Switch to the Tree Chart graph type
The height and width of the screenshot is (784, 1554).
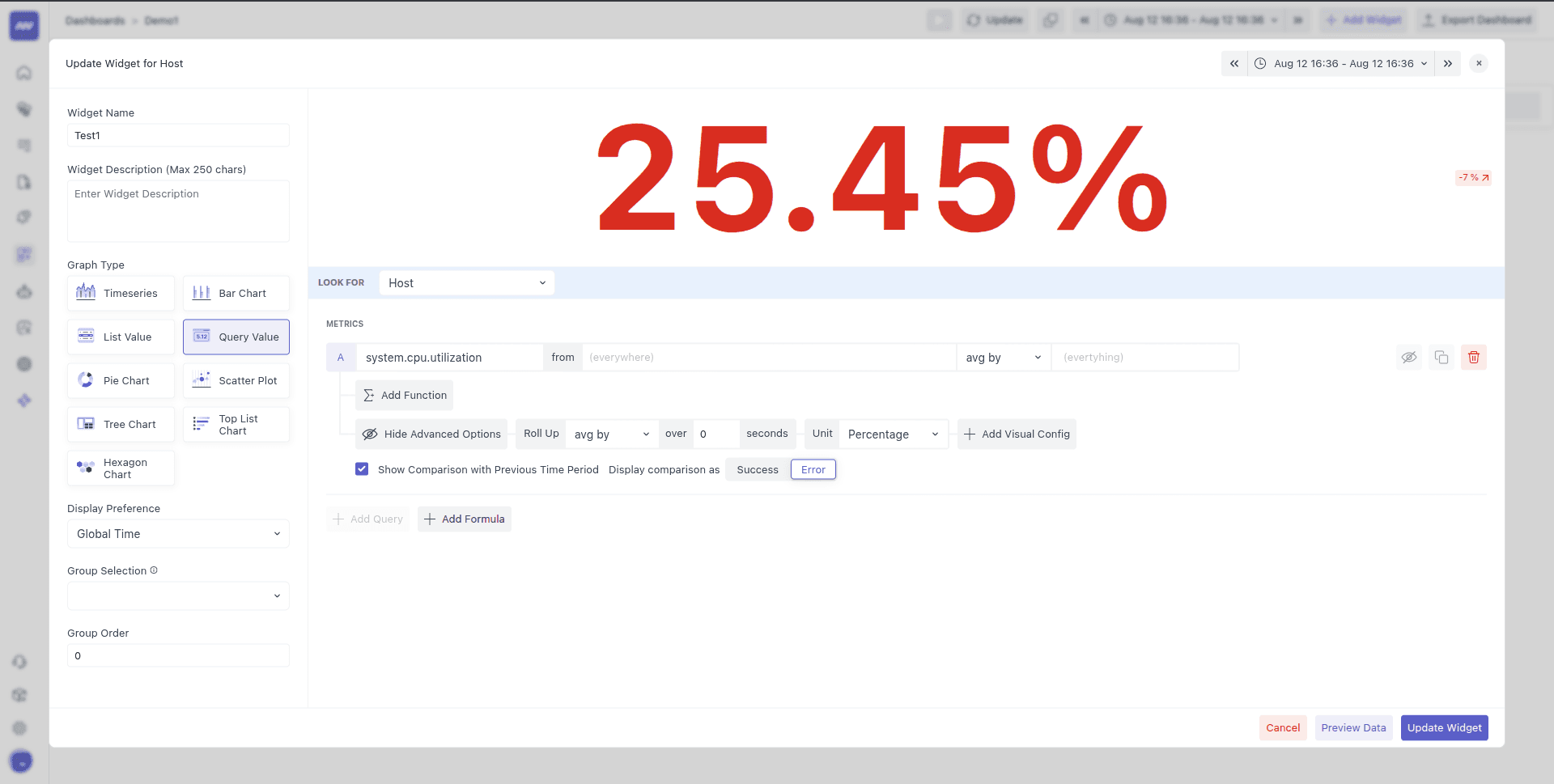[x=121, y=424]
